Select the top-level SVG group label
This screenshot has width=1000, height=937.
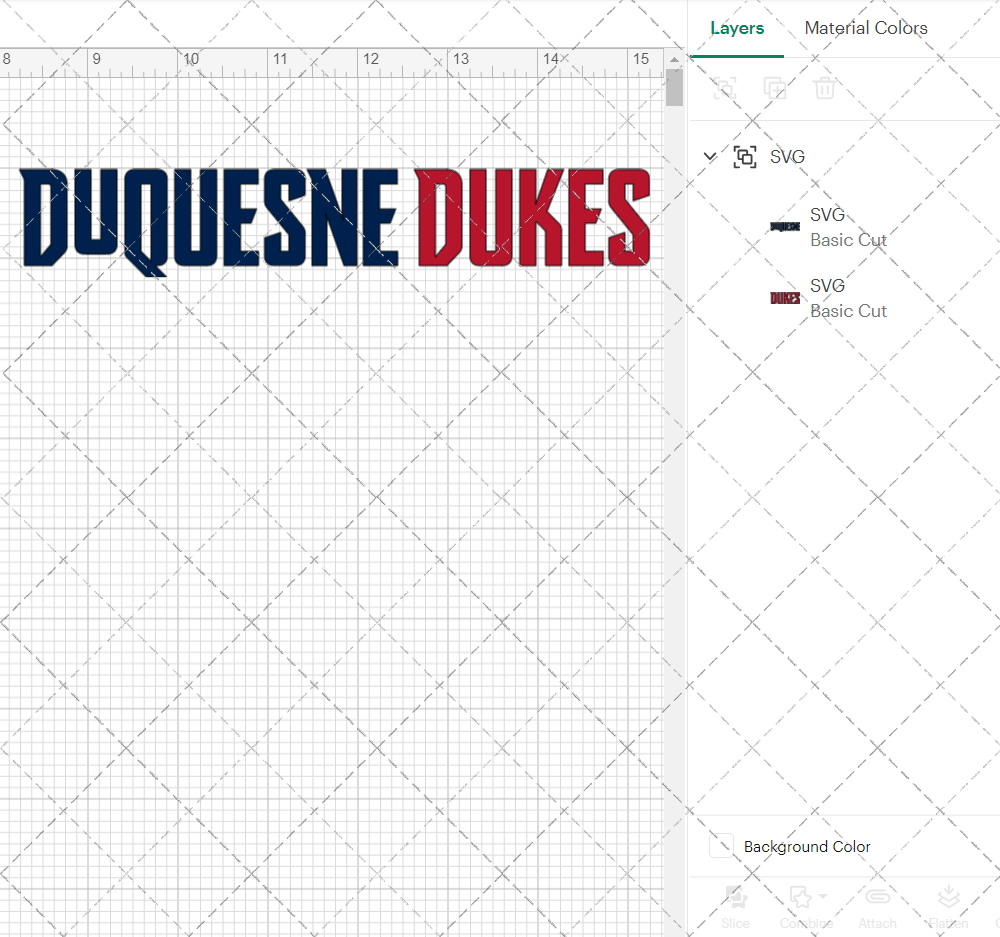point(787,156)
